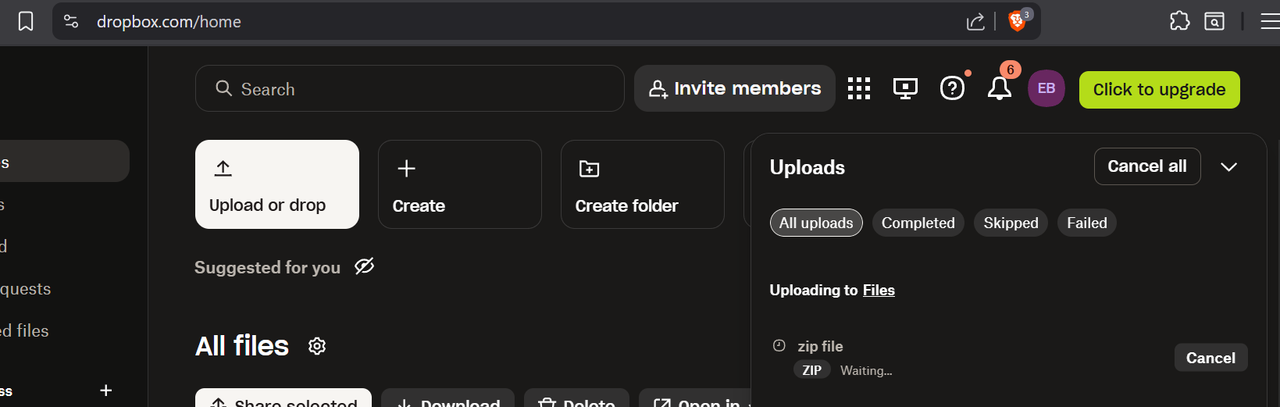Click the desktop app monitor icon
Screen dimensions: 1280x407
point(905,89)
